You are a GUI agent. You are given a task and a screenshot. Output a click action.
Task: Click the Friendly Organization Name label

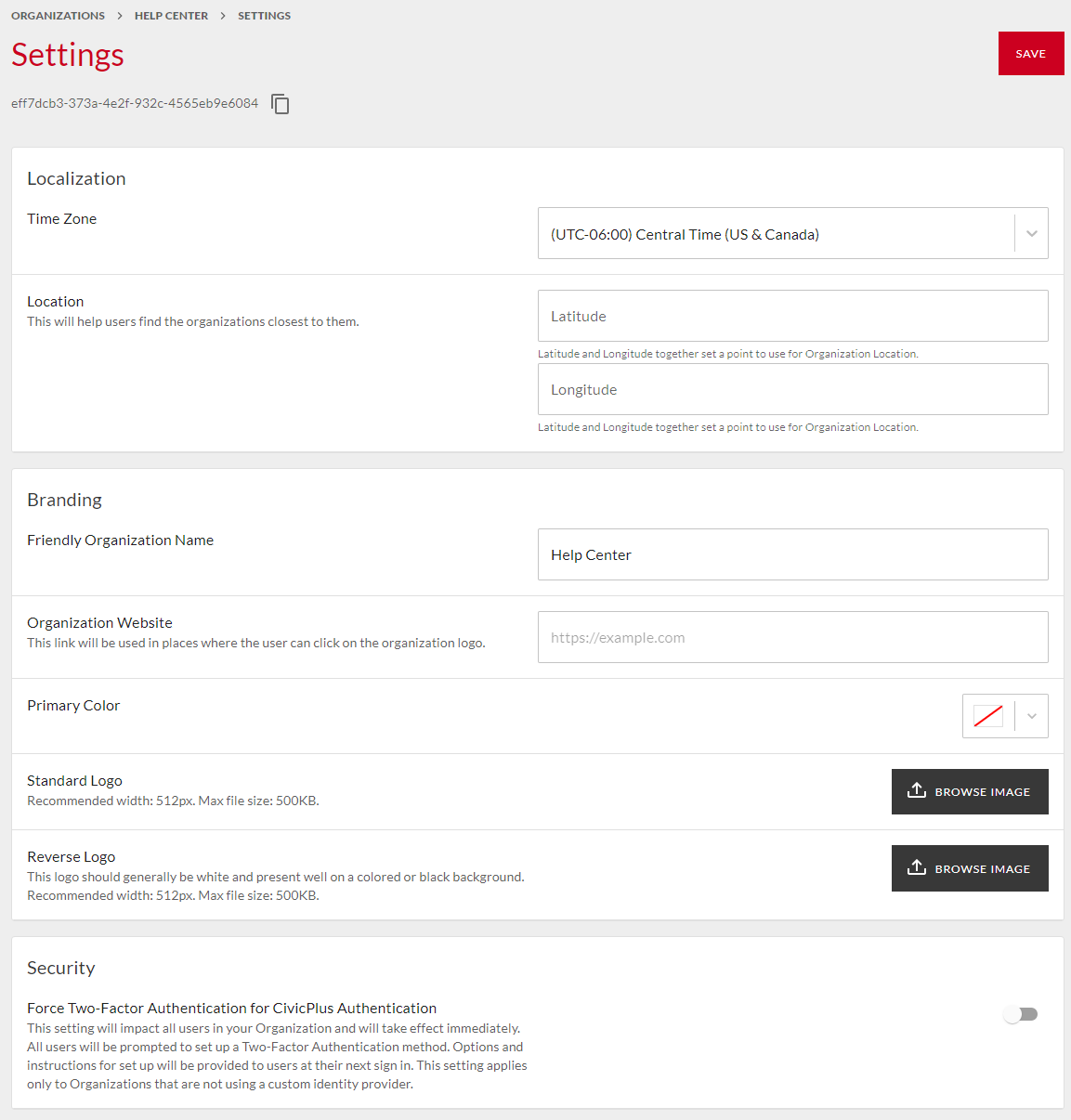[120, 540]
